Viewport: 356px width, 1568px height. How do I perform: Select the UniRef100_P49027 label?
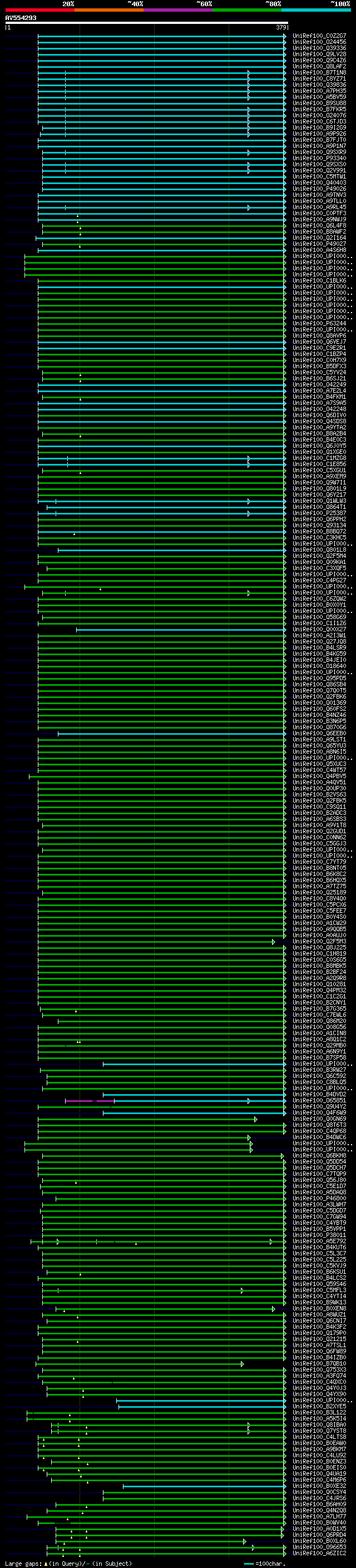[319, 244]
